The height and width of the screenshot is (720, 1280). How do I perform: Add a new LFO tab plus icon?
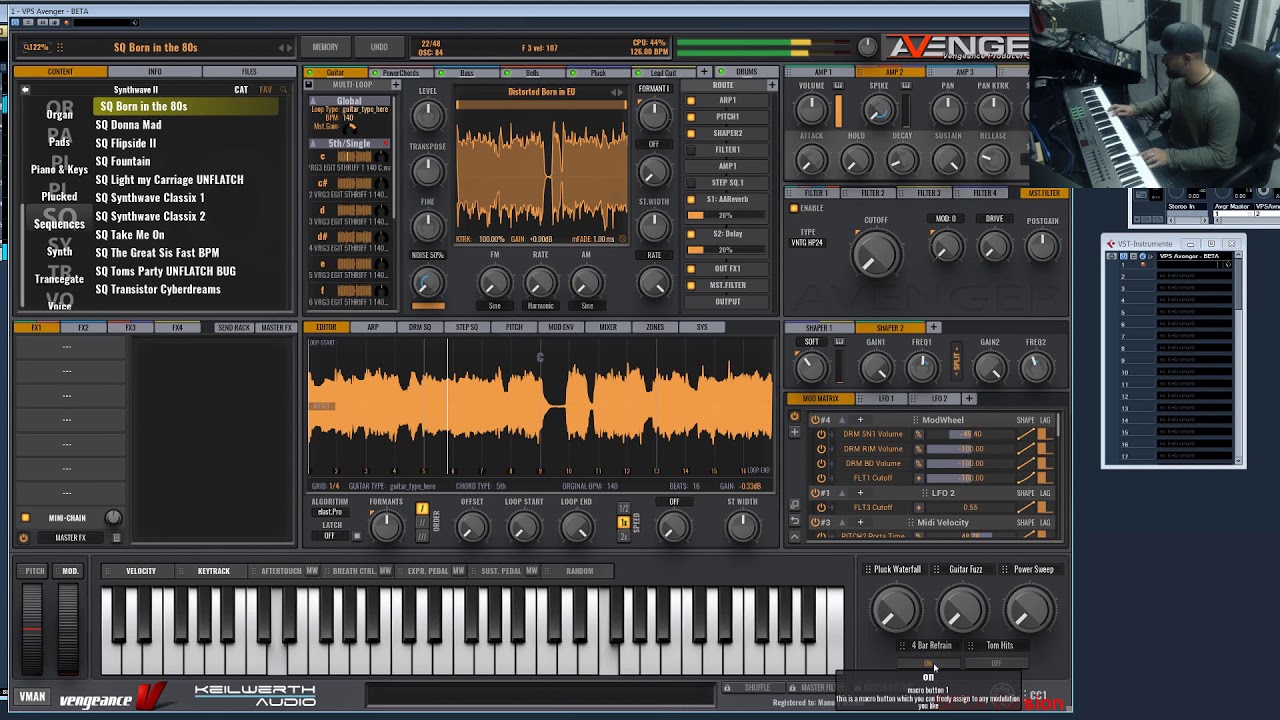[x=968, y=399]
